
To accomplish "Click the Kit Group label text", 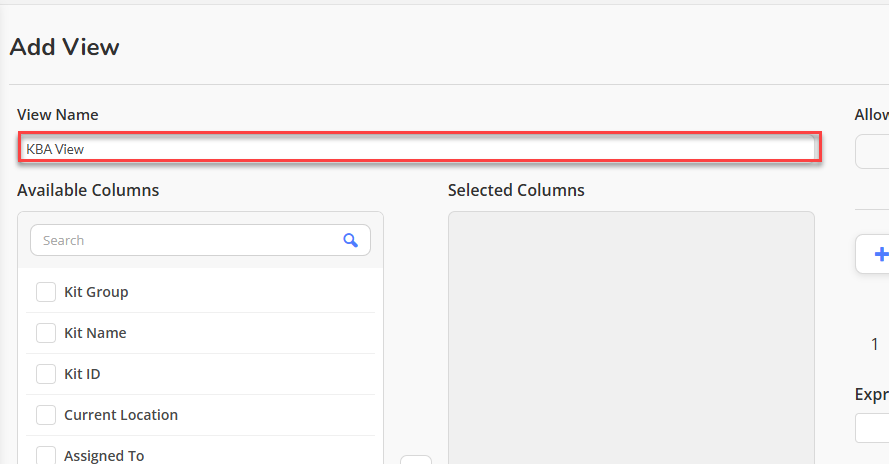I will pos(96,292).
